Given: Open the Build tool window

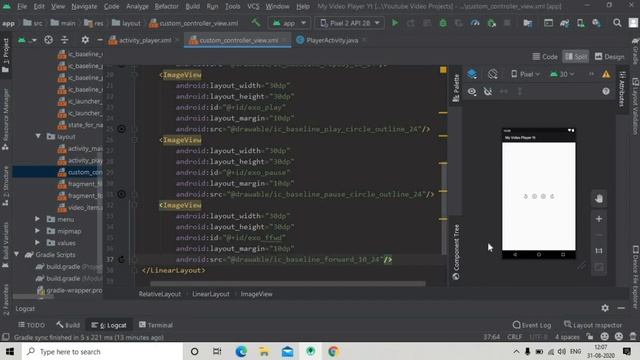Looking at the screenshot, I should pyautogui.click(x=68, y=325).
